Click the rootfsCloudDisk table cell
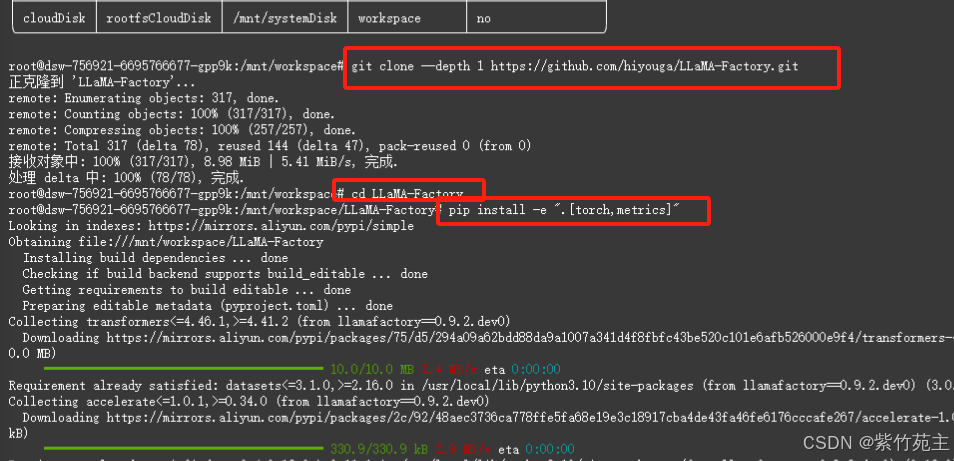The height and width of the screenshot is (461, 954). (x=159, y=17)
